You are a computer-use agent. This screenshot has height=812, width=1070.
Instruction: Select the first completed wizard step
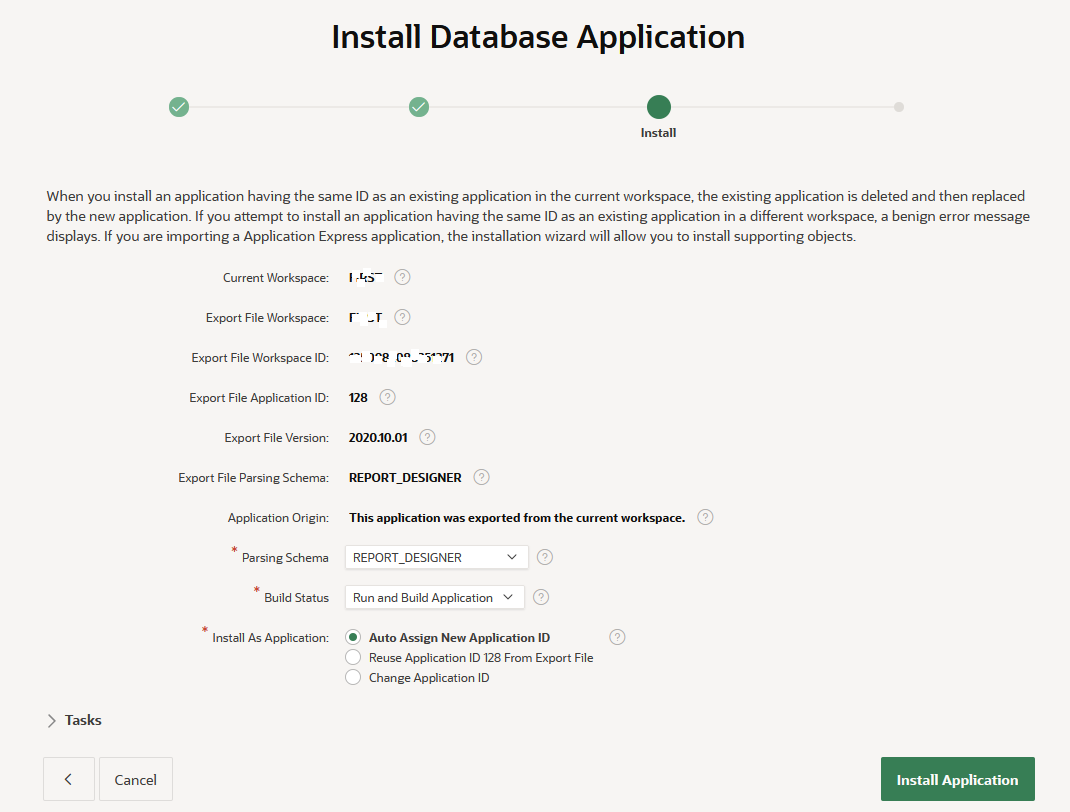(179, 106)
